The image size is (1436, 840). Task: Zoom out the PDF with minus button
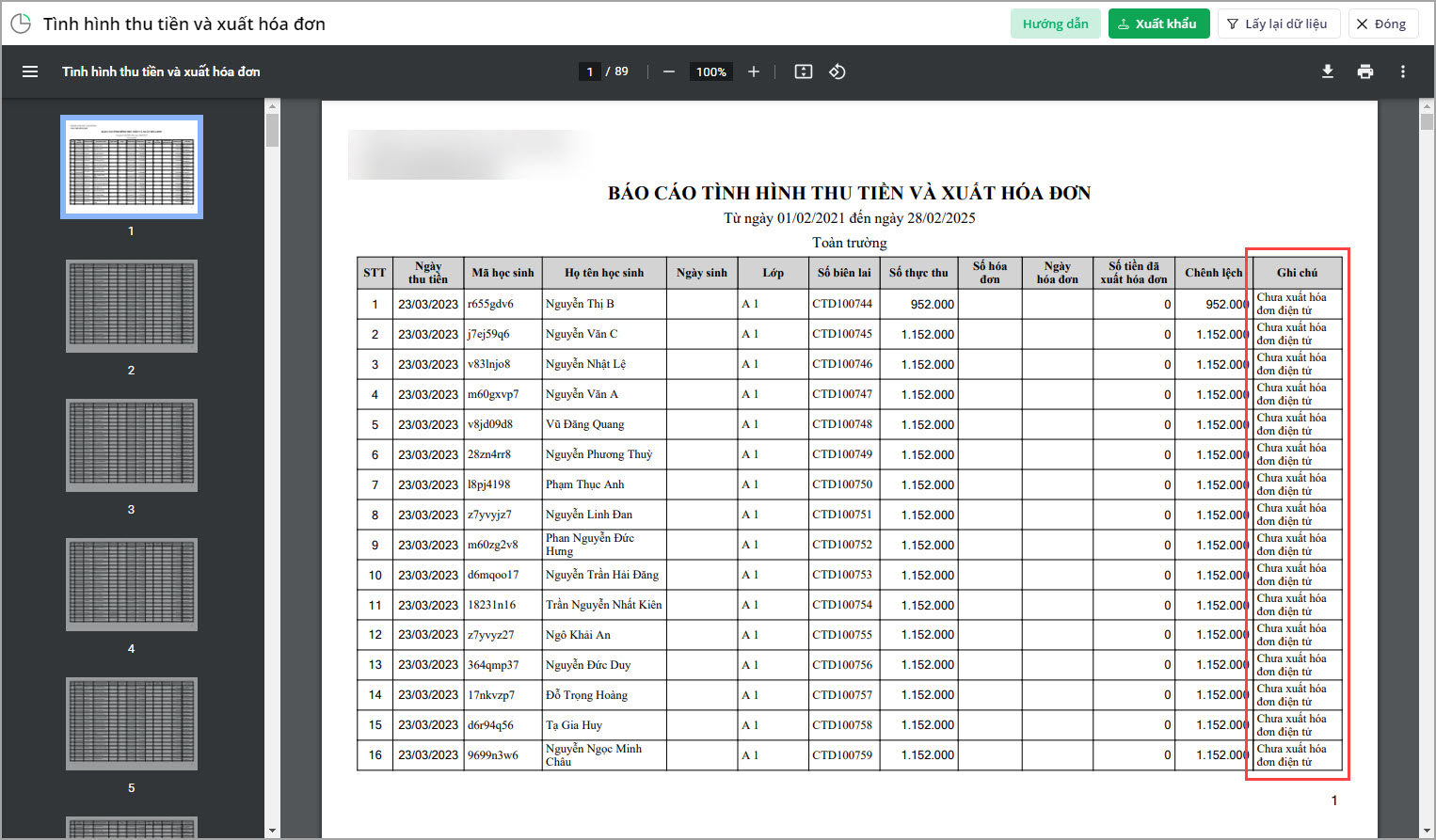tap(669, 71)
